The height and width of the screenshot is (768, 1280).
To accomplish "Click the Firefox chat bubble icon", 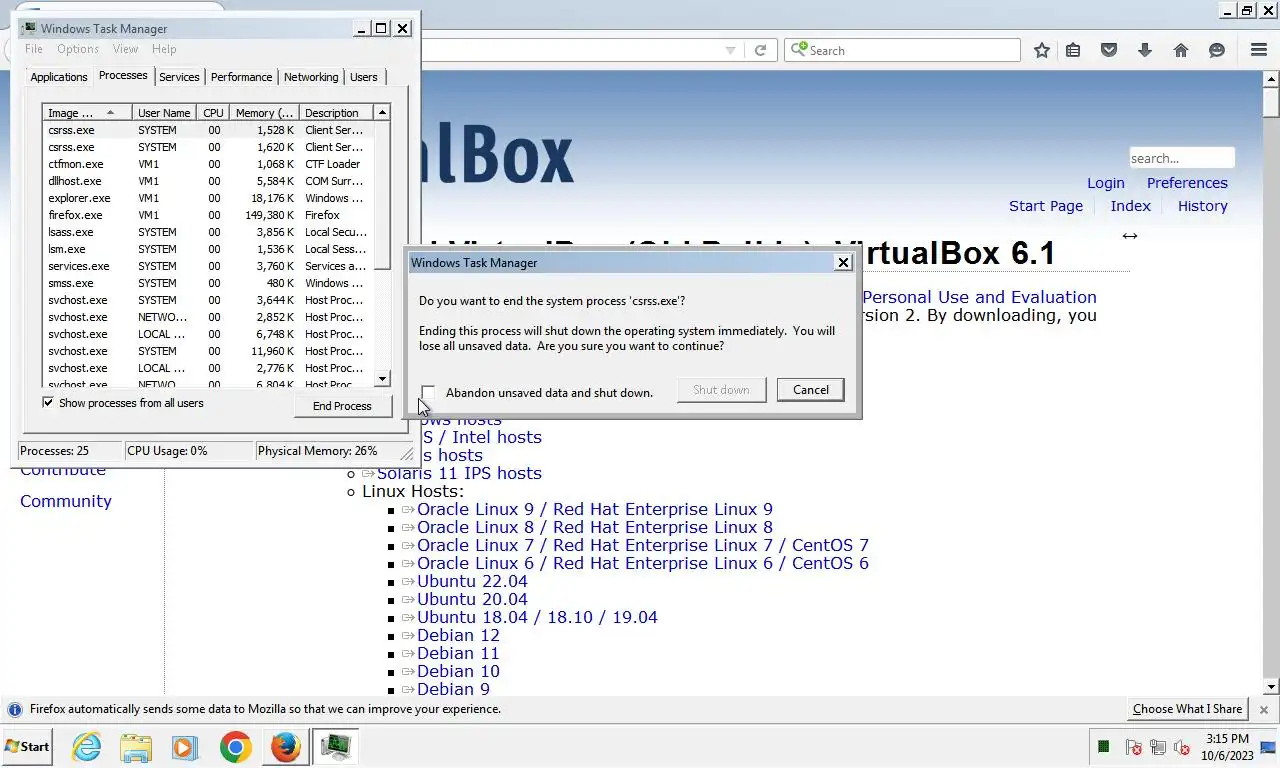I will [1217, 50].
